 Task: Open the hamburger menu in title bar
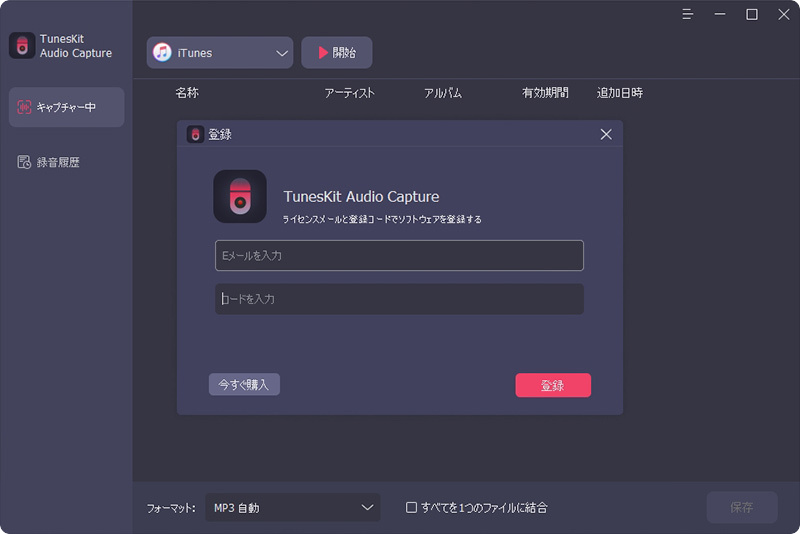click(687, 14)
